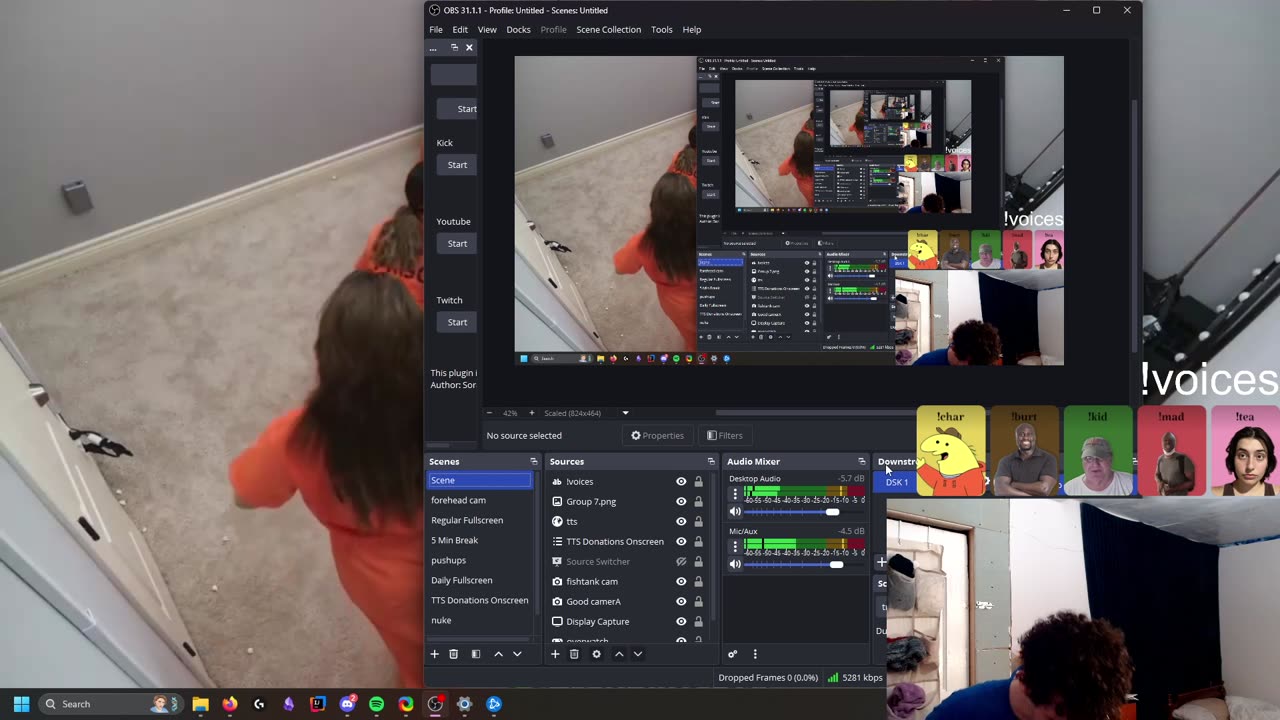Mute Mic/Aux speaker icon
The height and width of the screenshot is (720, 1280).
tap(735, 564)
